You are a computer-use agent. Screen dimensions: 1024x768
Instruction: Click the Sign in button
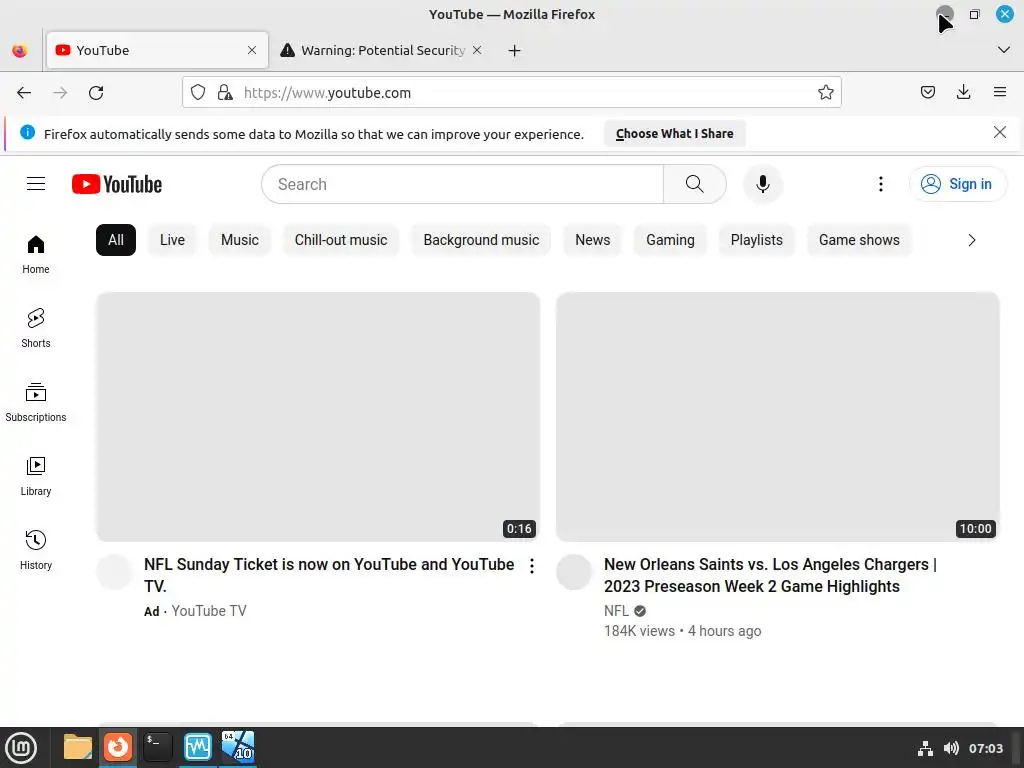[957, 184]
